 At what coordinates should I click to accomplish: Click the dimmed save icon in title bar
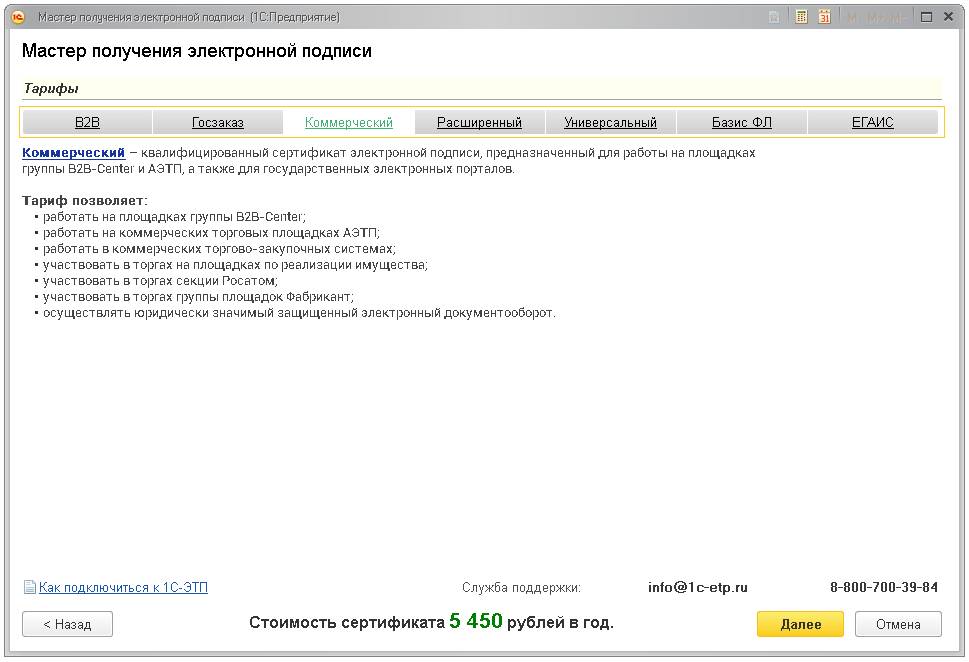click(x=774, y=18)
